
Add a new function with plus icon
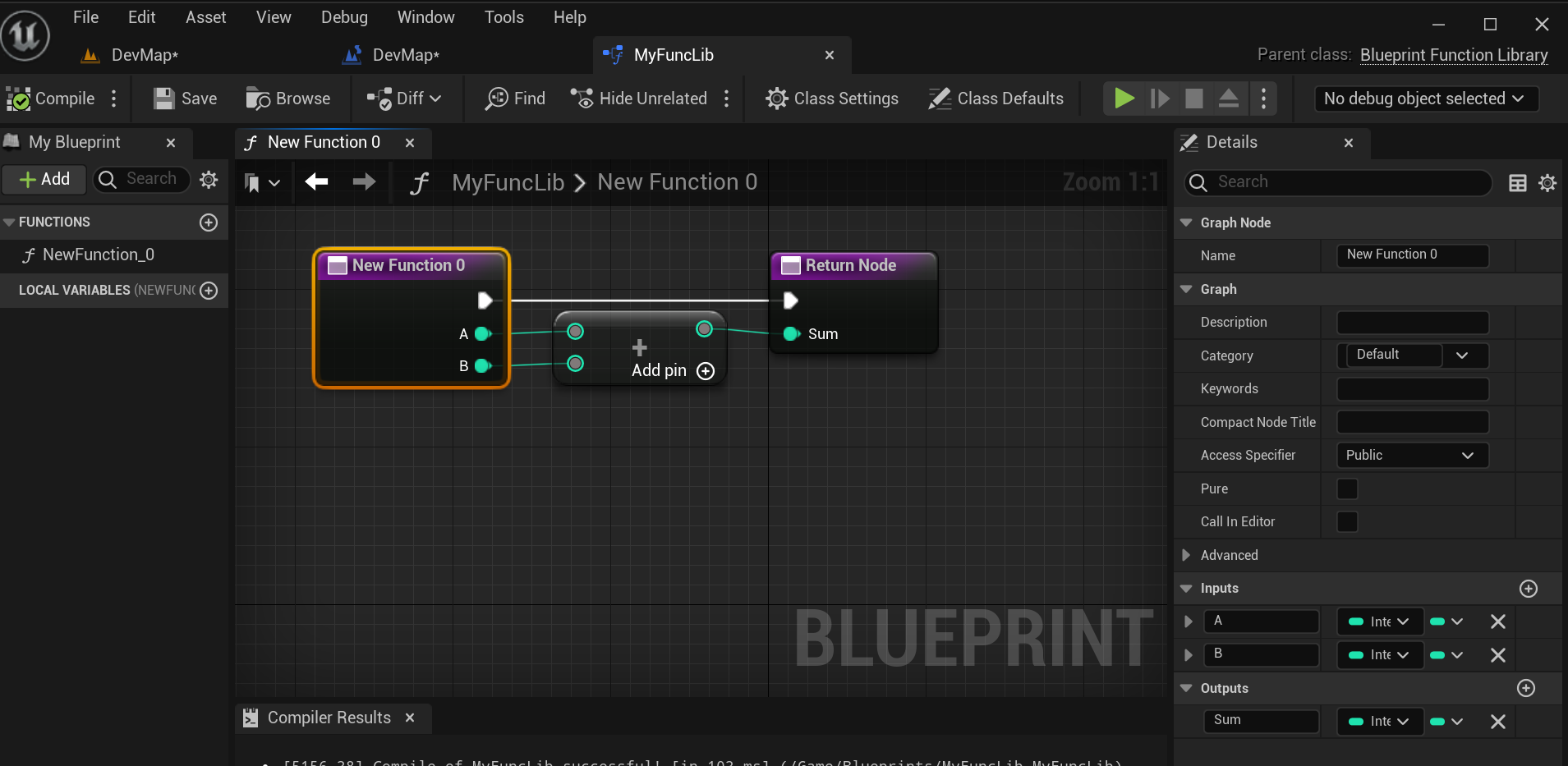coord(209,222)
